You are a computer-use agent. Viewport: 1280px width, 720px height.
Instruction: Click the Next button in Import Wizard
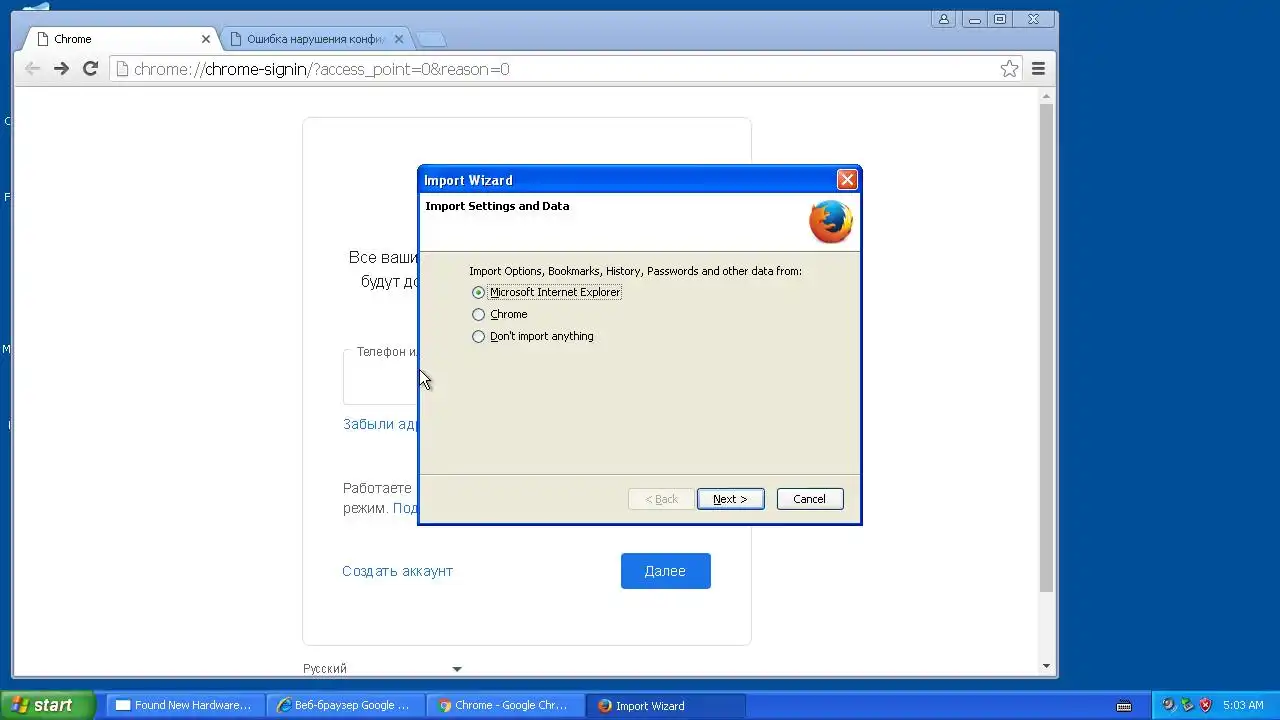[x=730, y=499]
